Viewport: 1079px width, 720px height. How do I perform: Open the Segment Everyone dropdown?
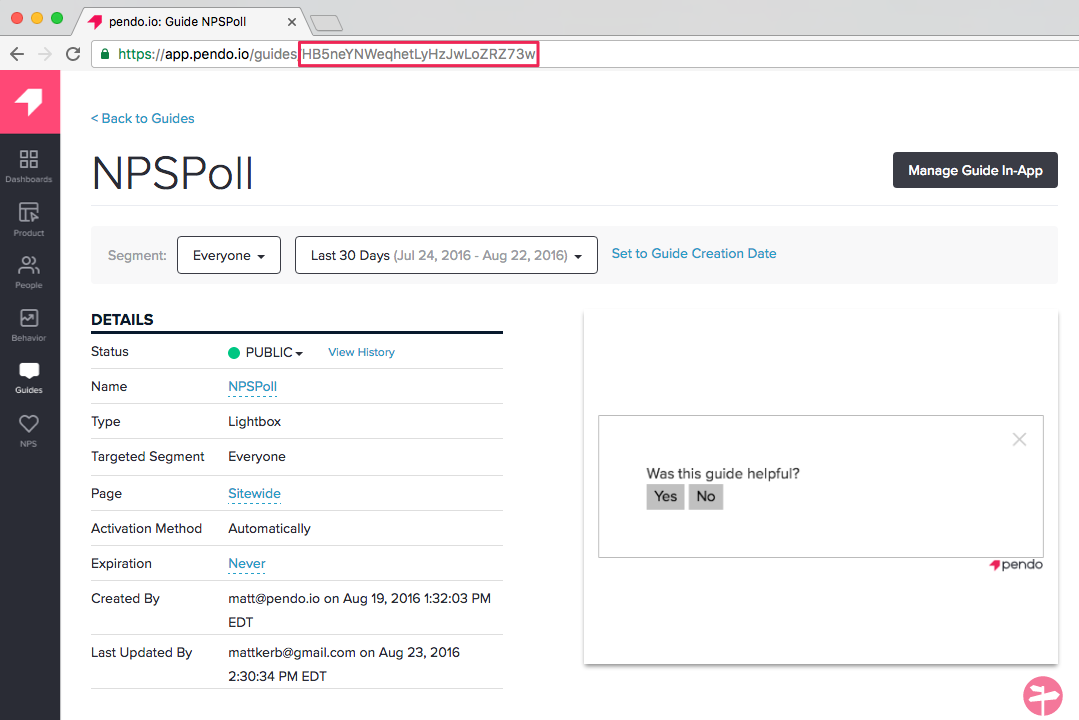click(x=228, y=255)
